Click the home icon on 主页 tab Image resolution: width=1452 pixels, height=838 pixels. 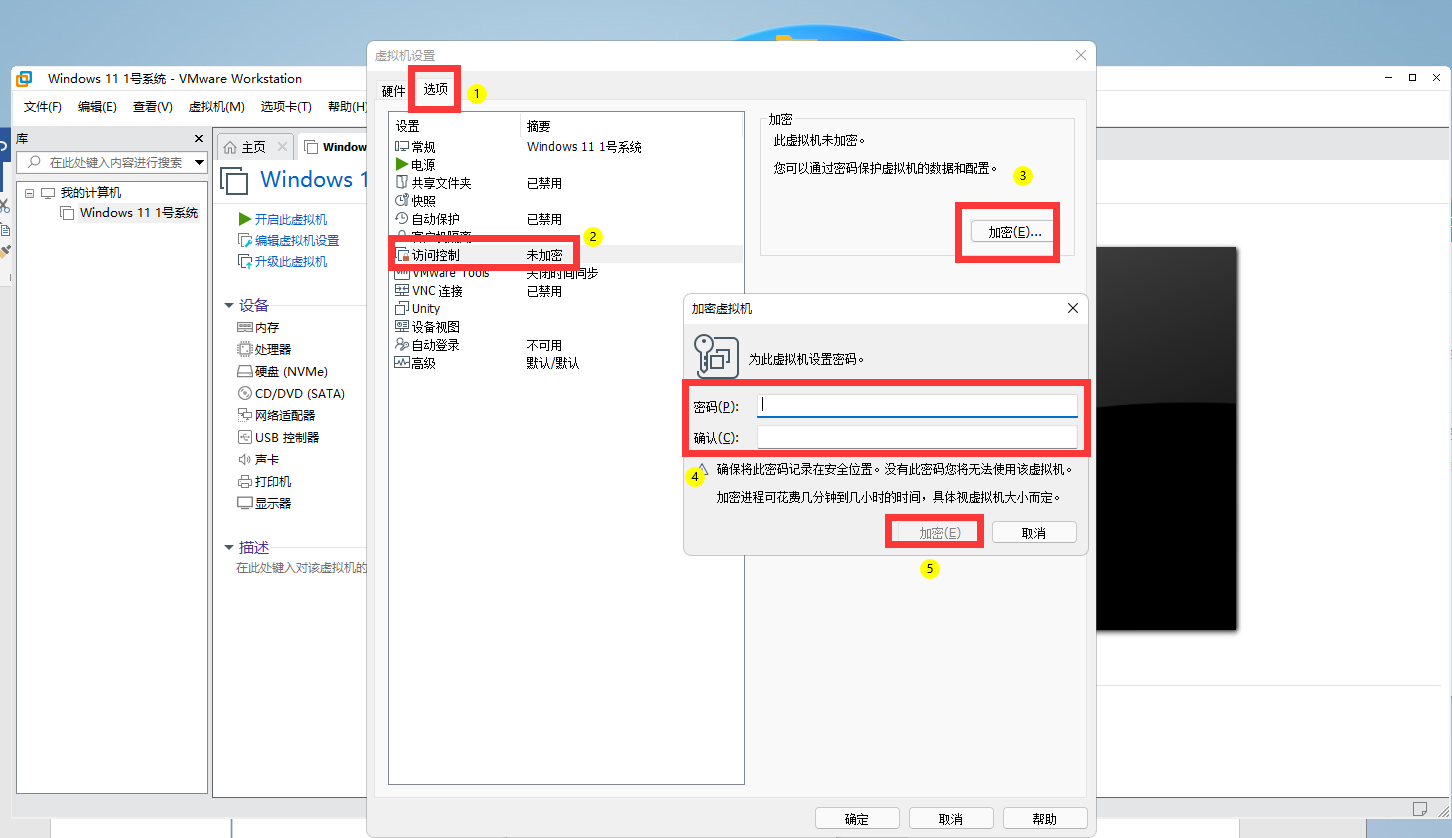[230, 147]
